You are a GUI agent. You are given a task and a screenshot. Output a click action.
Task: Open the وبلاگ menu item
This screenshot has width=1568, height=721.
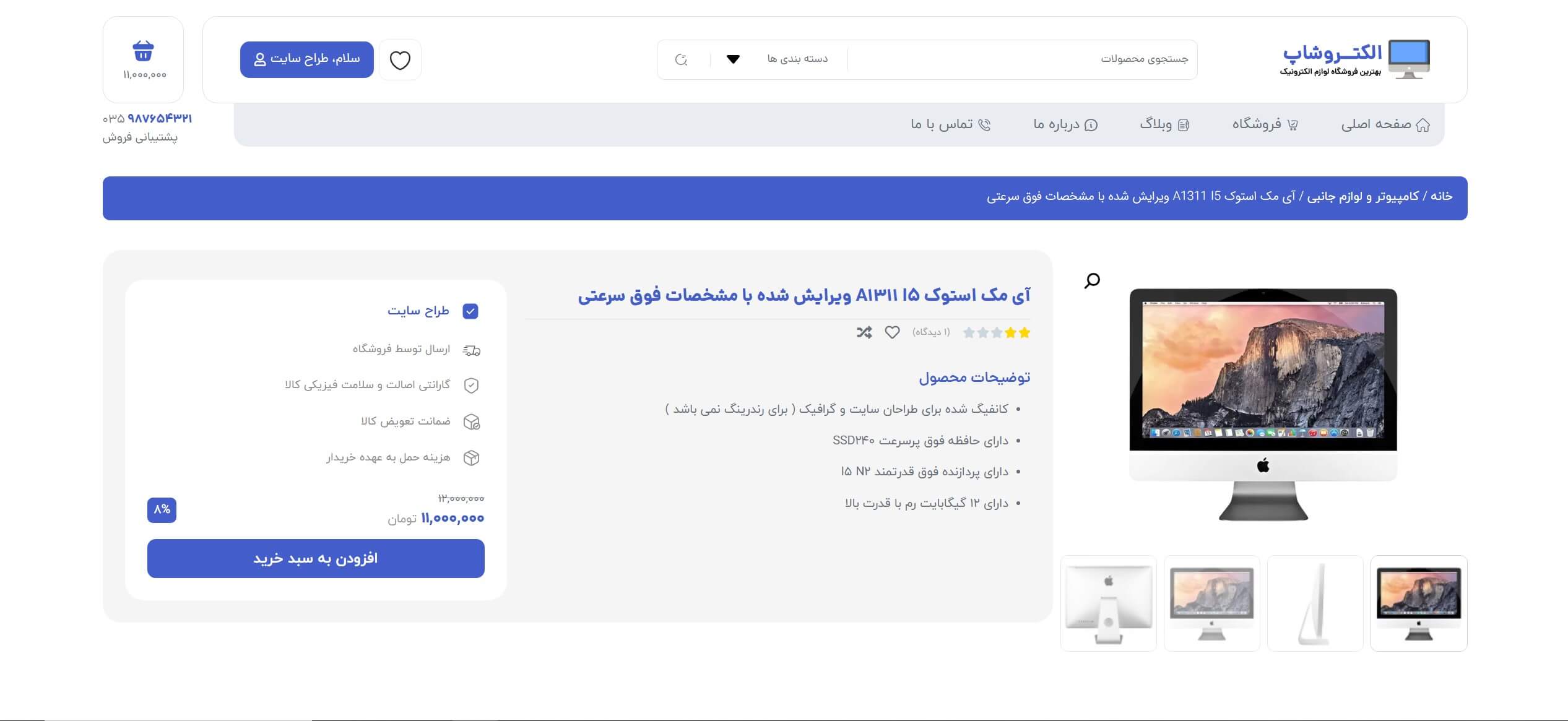(1164, 124)
